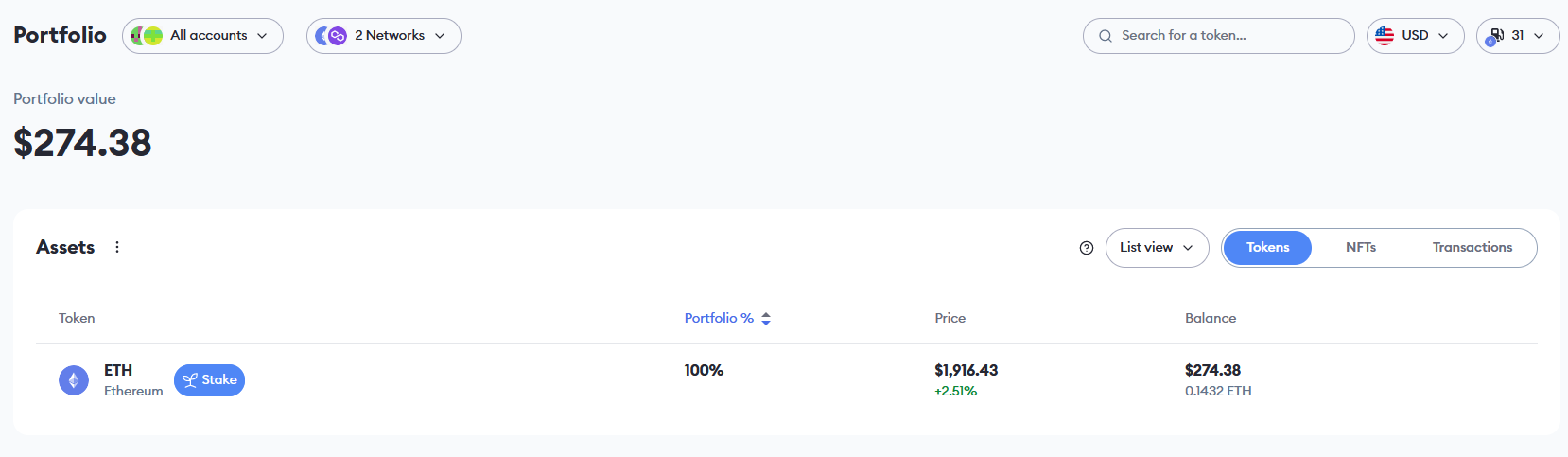The image size is (1568, 457).
Task: Click the help question mark icon
Action: (x=1087, y=248)
